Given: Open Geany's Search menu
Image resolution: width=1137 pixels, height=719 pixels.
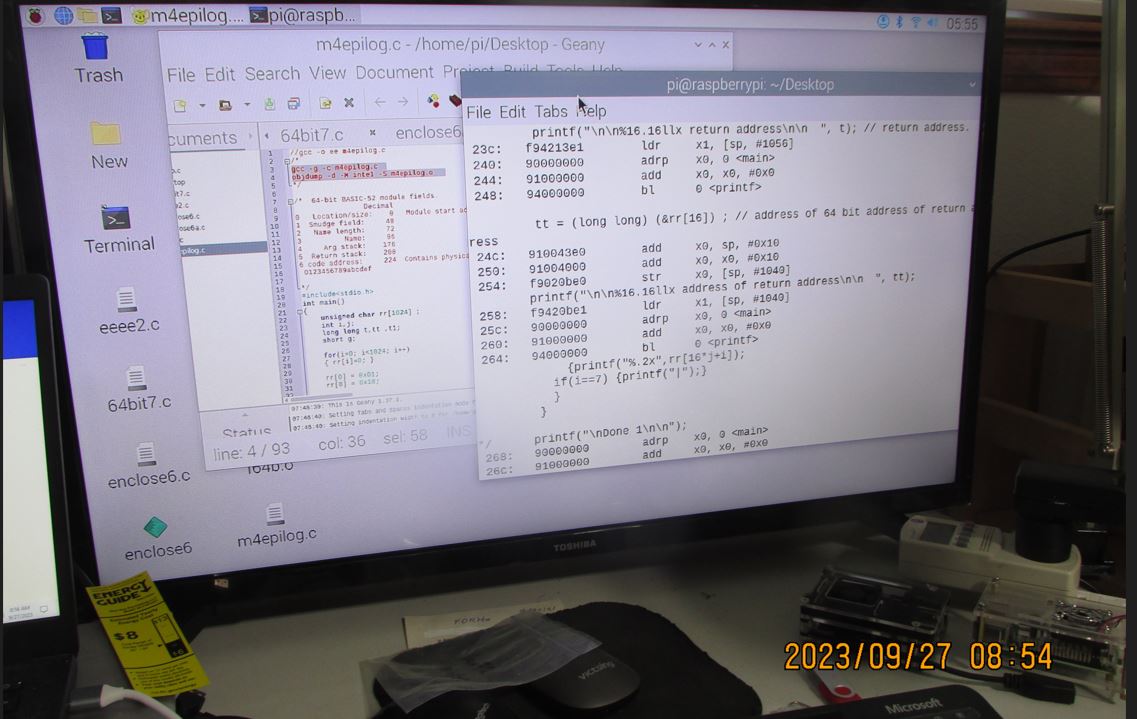Looking at the screenshot, I should tap(272, 73).
